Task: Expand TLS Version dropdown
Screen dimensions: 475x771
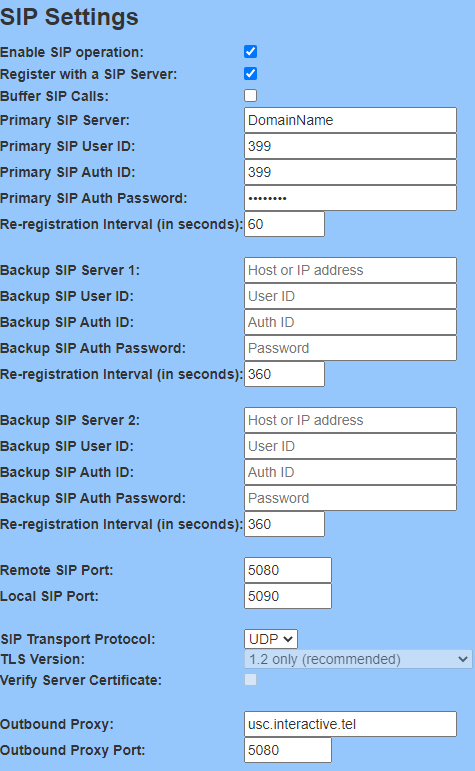Action: pyautogui.click(x=358, y=659)
